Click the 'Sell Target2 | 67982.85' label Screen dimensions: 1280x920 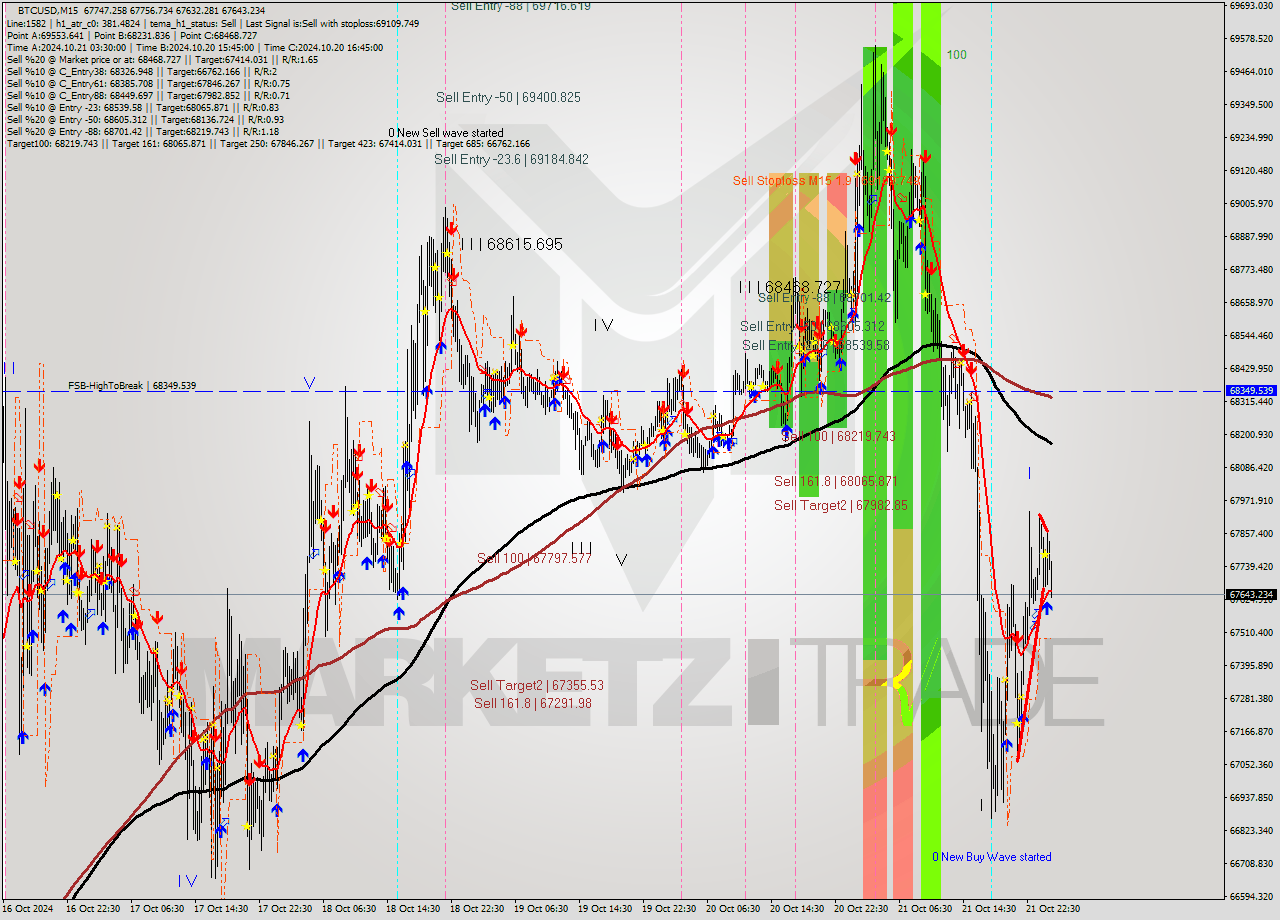[841, 506]
